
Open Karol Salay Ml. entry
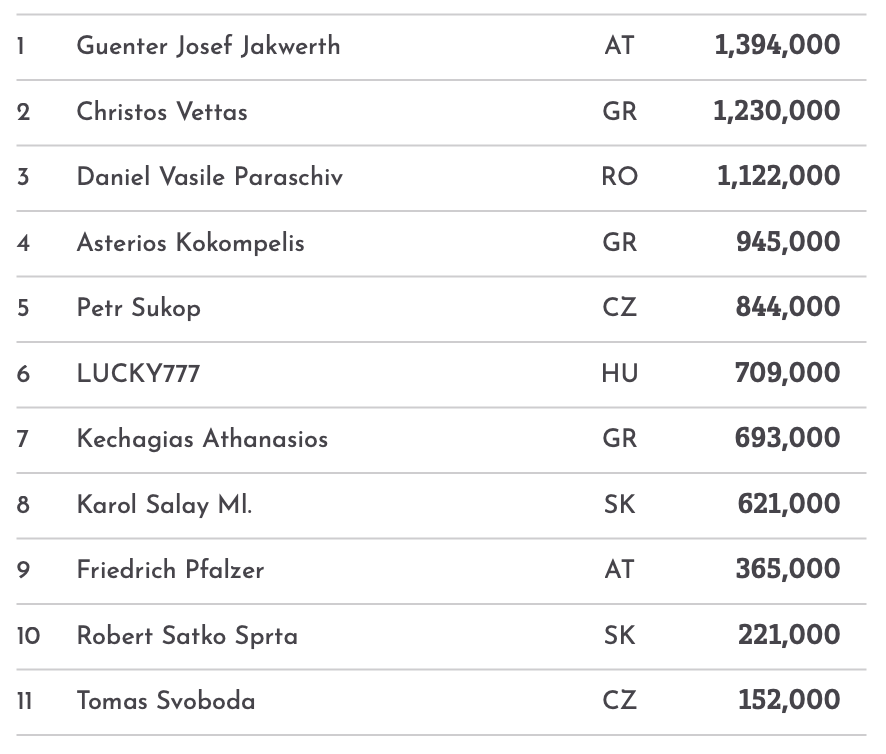coord(164,505)
